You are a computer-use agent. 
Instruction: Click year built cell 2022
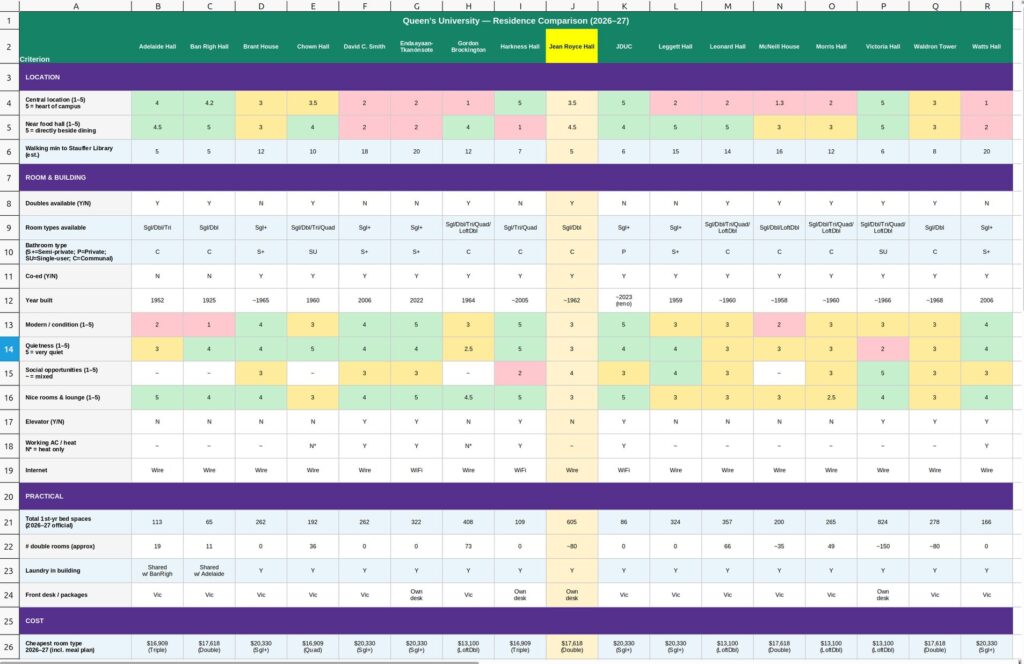tap(417, 300)
